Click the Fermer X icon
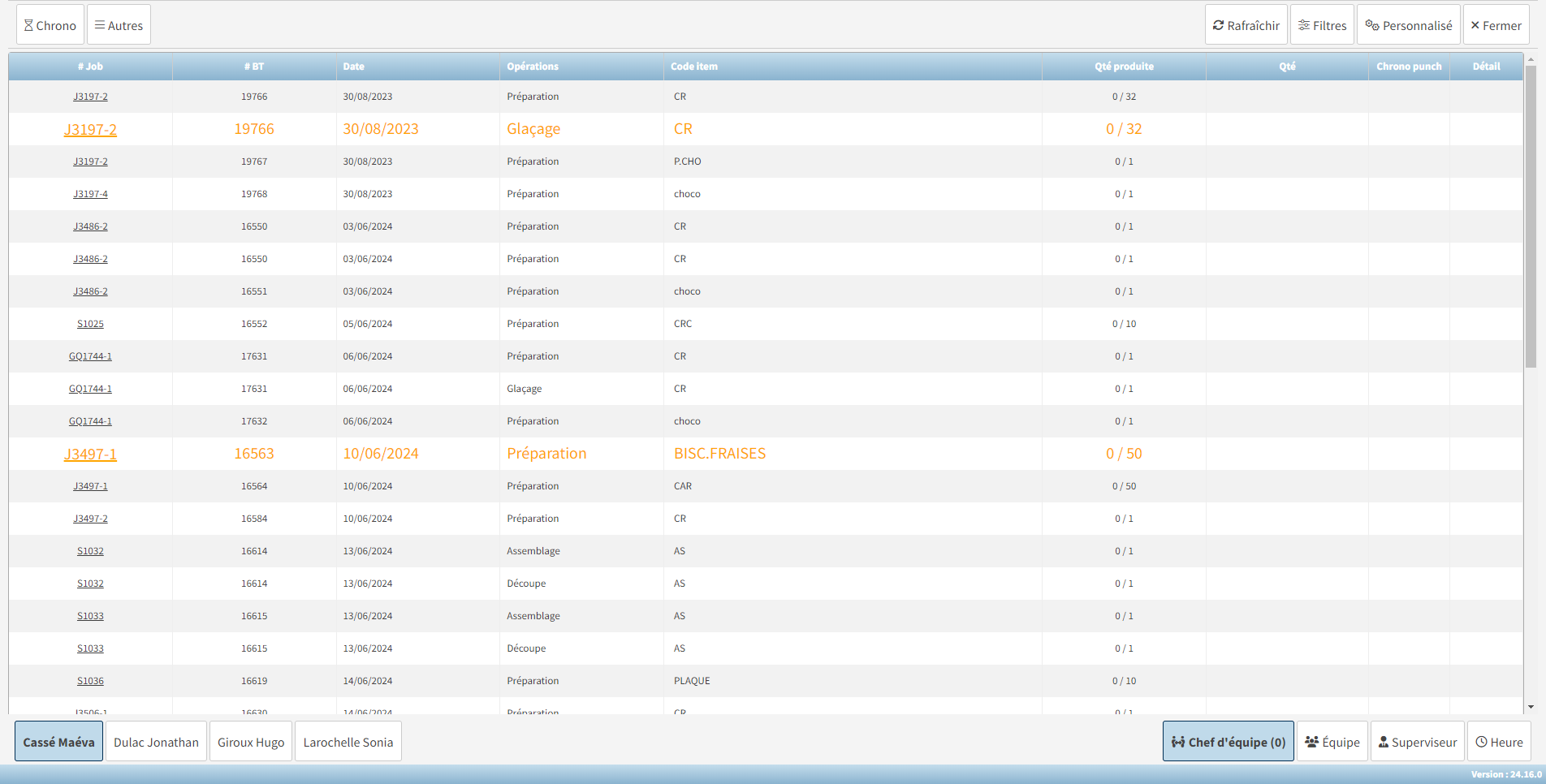 (1475, 25)
